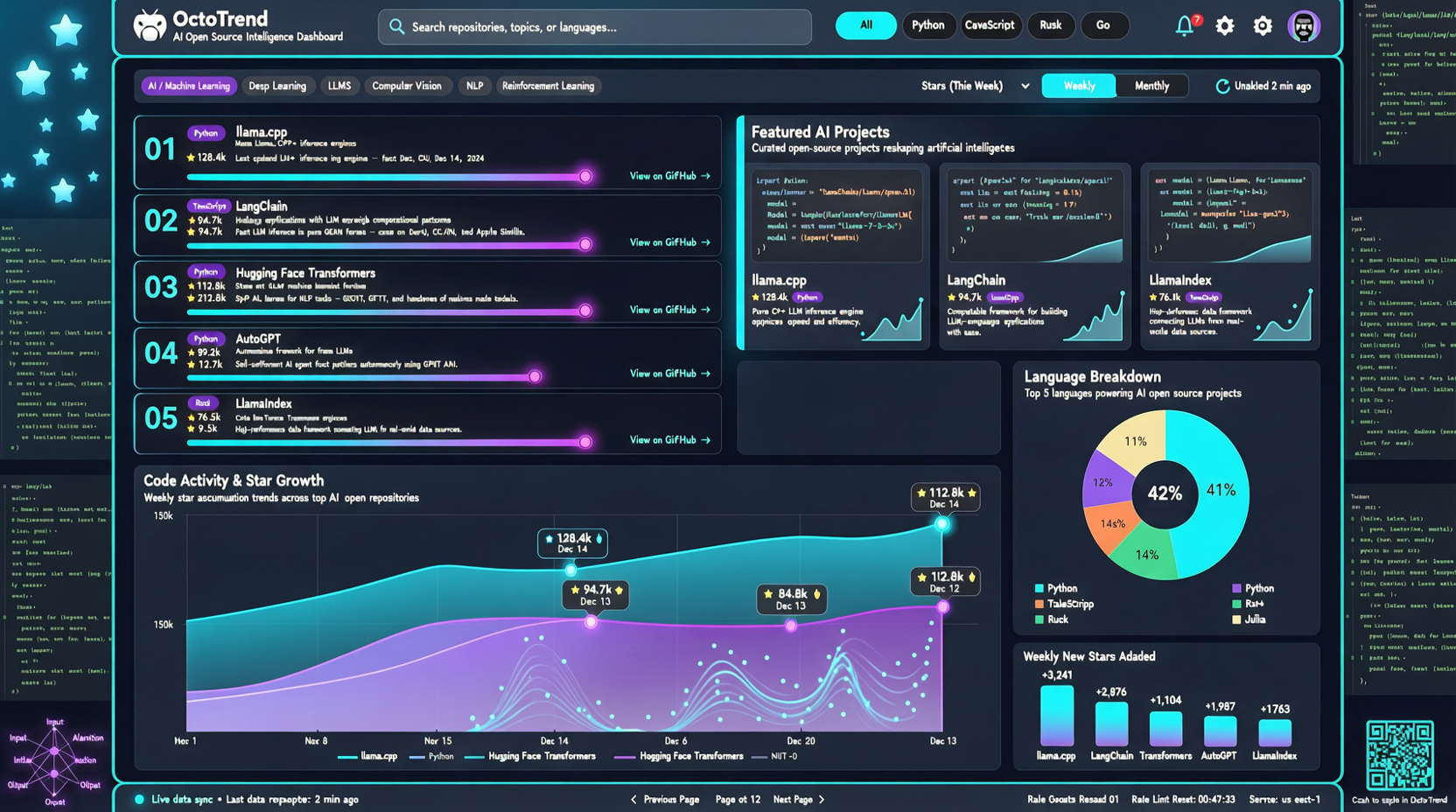1456x812 pixels.
Task: Click the Python badge on the AutoGPT row
Action: pos(206,339)
